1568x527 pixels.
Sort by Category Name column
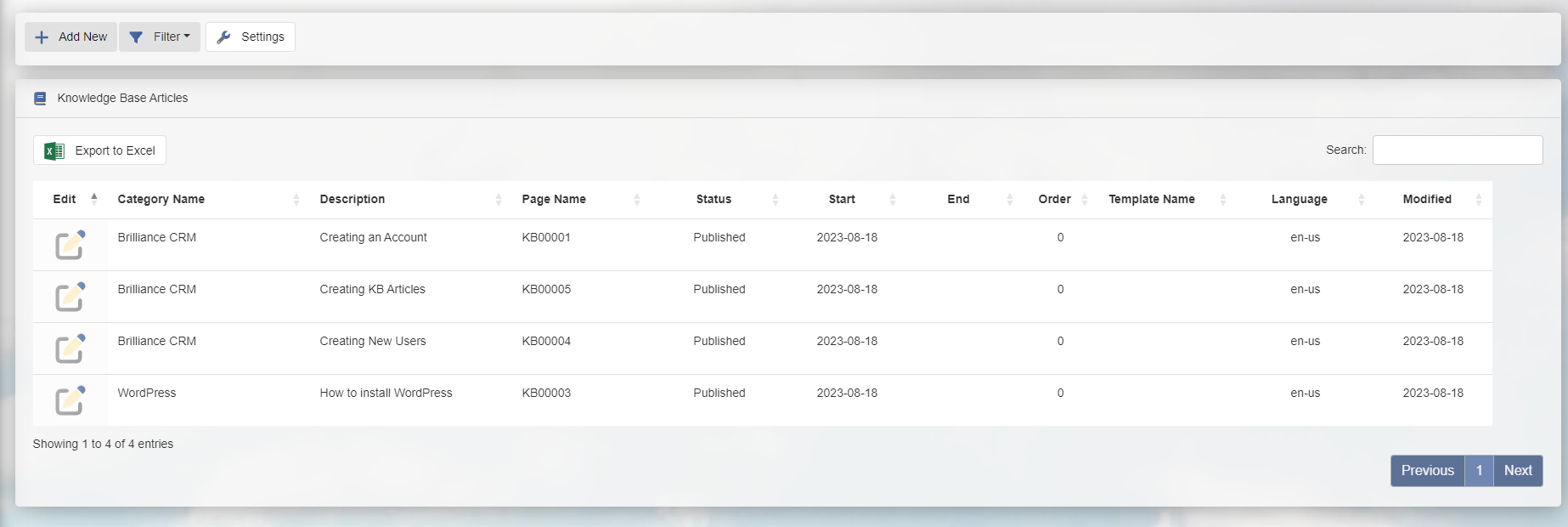(x=208, y=199)
